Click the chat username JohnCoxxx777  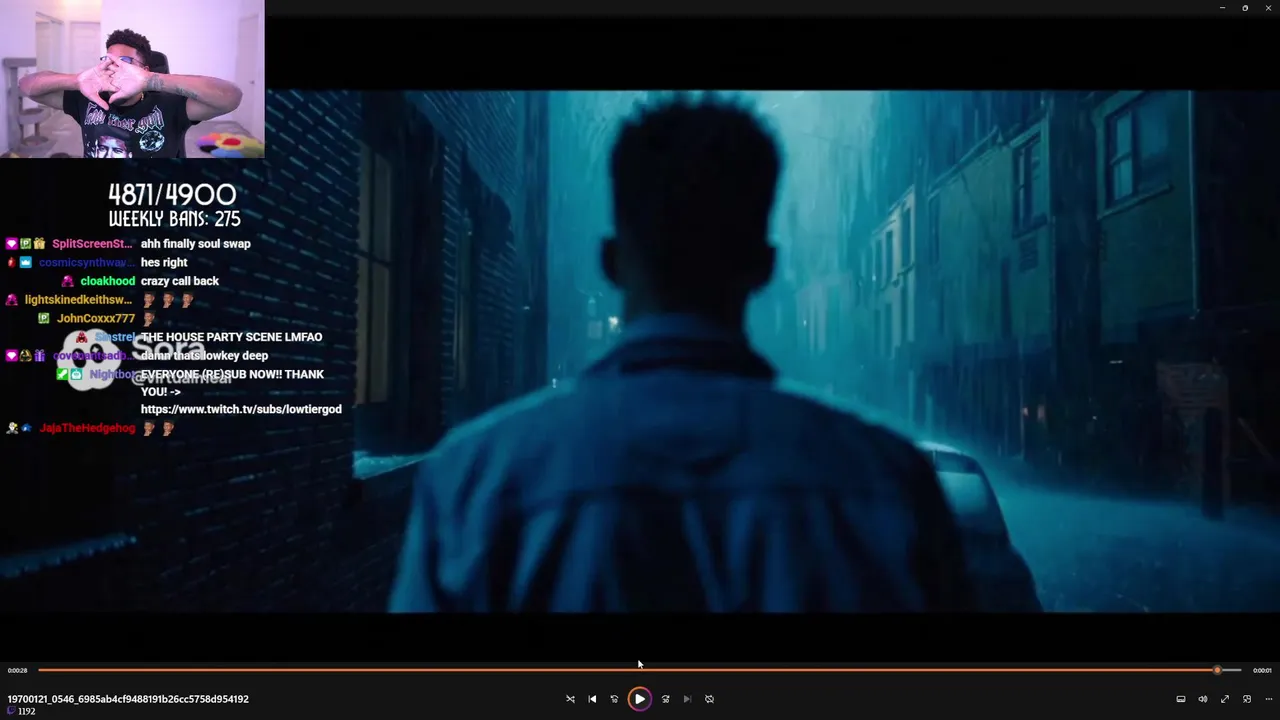pos(96,319)
